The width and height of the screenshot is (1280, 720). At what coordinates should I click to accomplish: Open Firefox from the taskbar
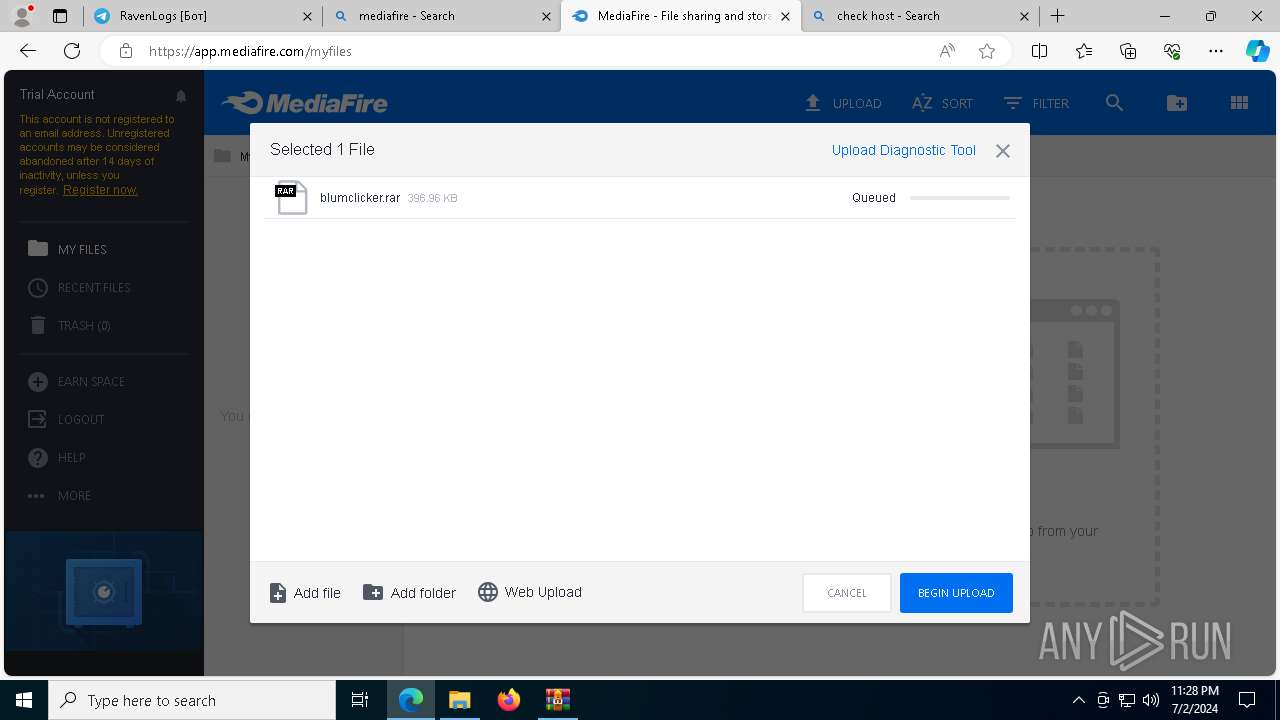coord(509,700)
